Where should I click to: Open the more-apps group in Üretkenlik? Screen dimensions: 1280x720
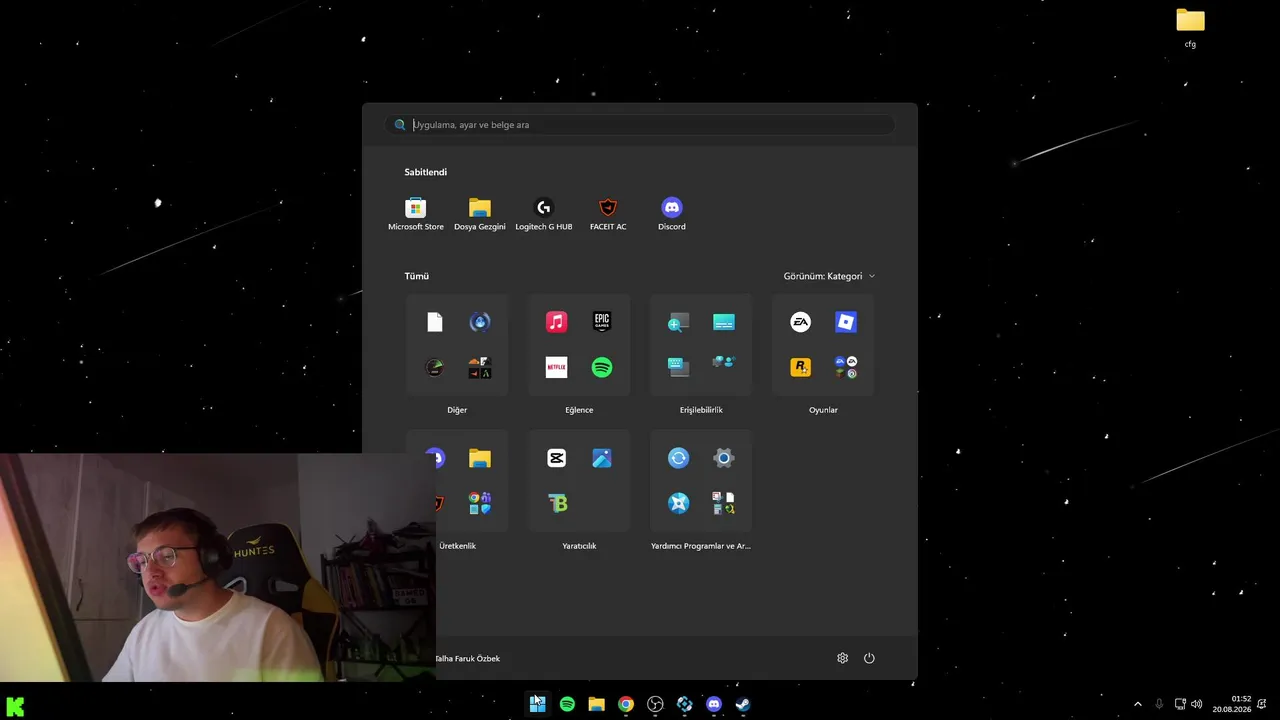point(480,504)
